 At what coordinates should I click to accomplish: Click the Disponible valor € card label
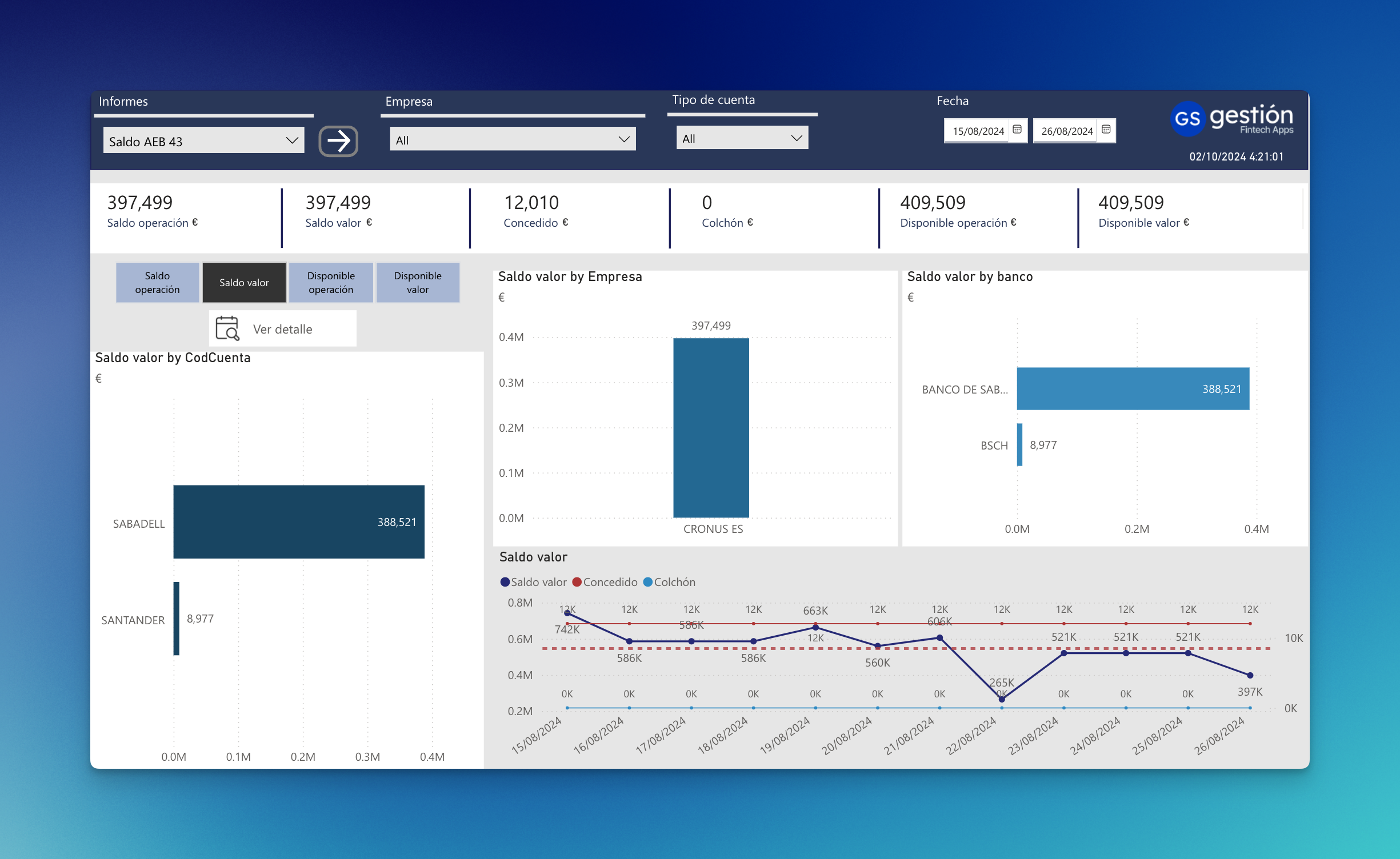click(x=1143, y=223)
